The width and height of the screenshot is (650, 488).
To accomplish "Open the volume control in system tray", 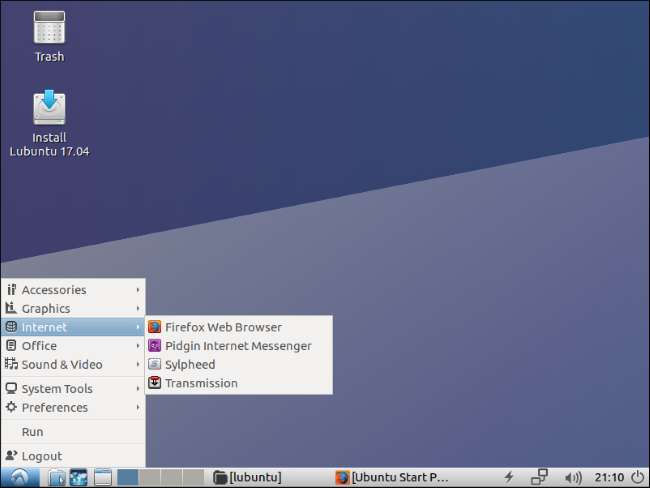I will pos(573,477).
